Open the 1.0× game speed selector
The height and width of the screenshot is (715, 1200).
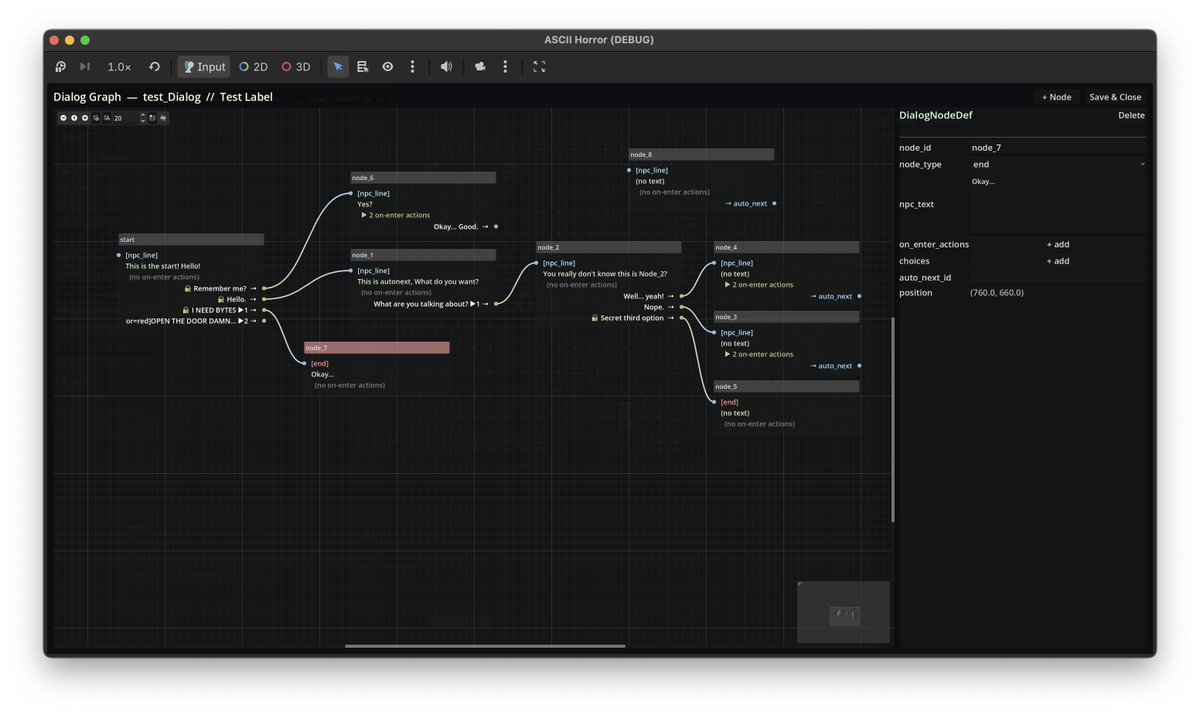[119, 67]
